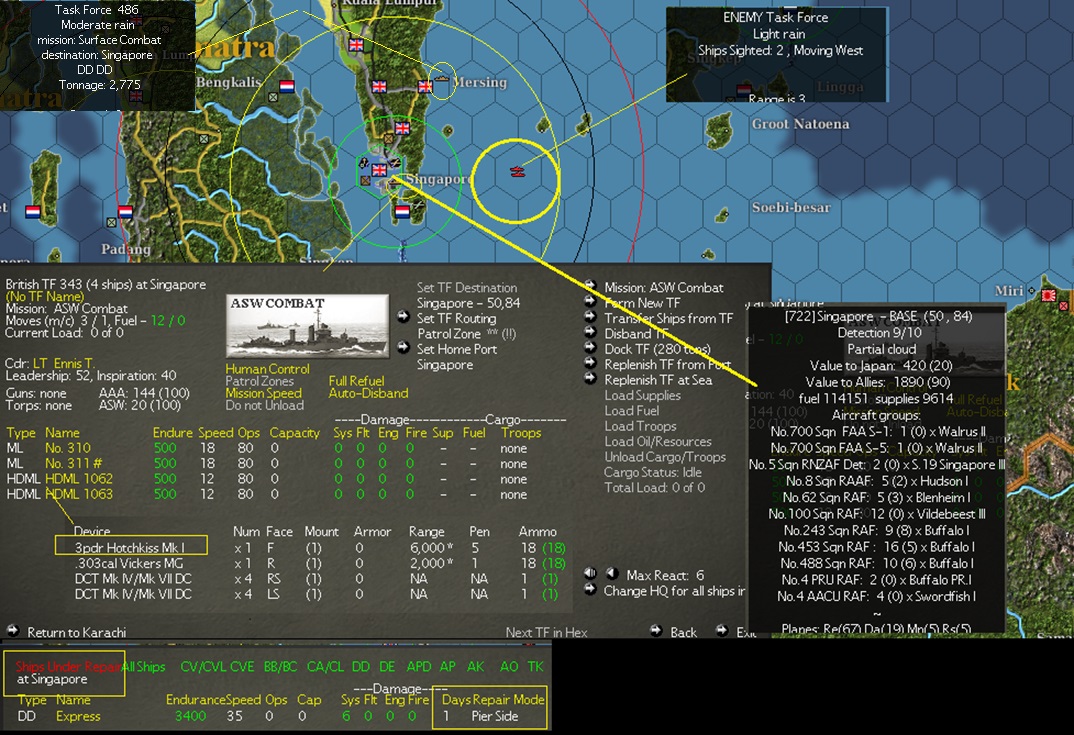The height and width of the screenshot is (735, 1074).
Task: Click the 3pdr Hotchkiss Mk I device
Action: click(130, 548)
